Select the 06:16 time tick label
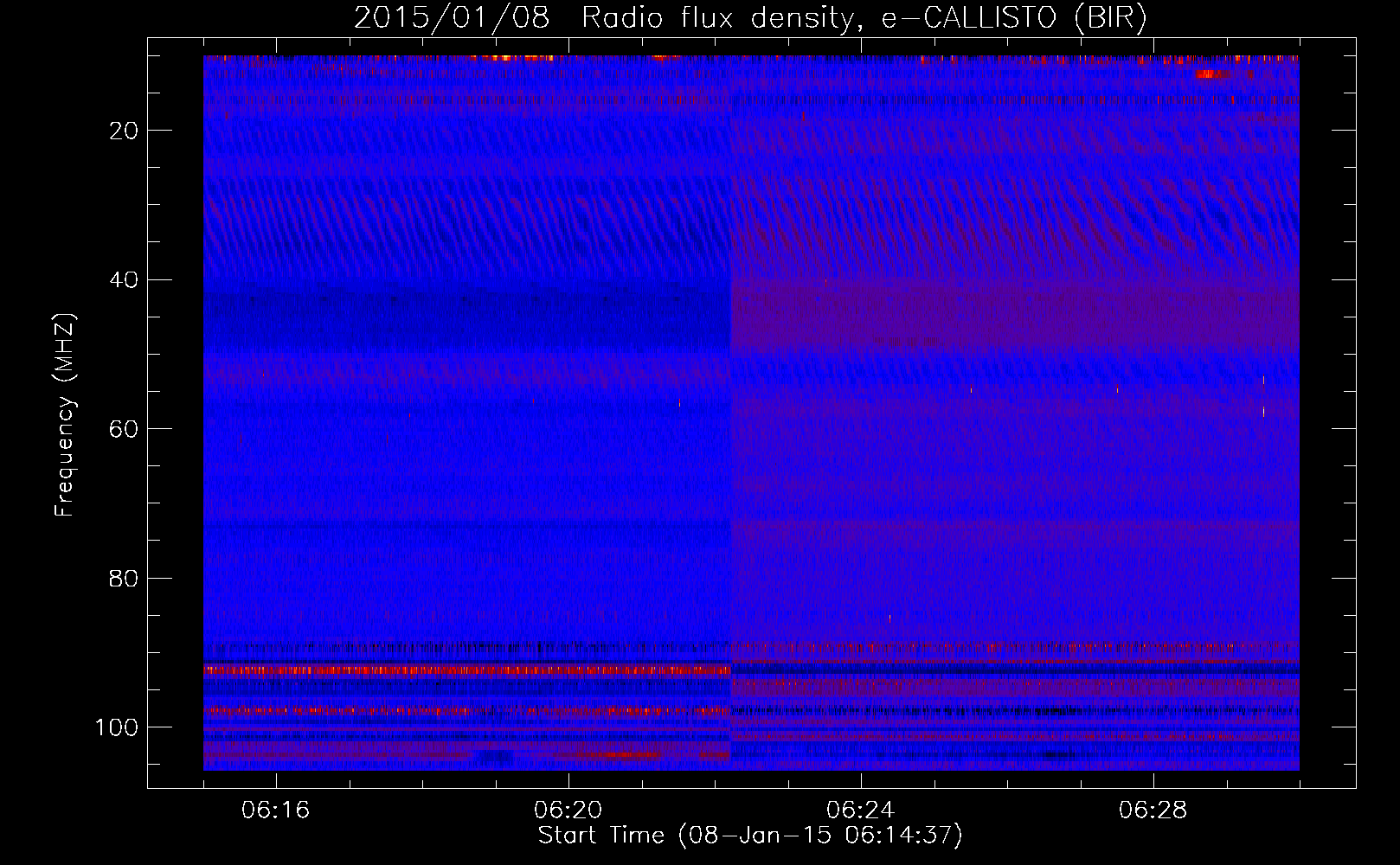This screenshot has width=1400, height=865. click(x=276, y=811)
